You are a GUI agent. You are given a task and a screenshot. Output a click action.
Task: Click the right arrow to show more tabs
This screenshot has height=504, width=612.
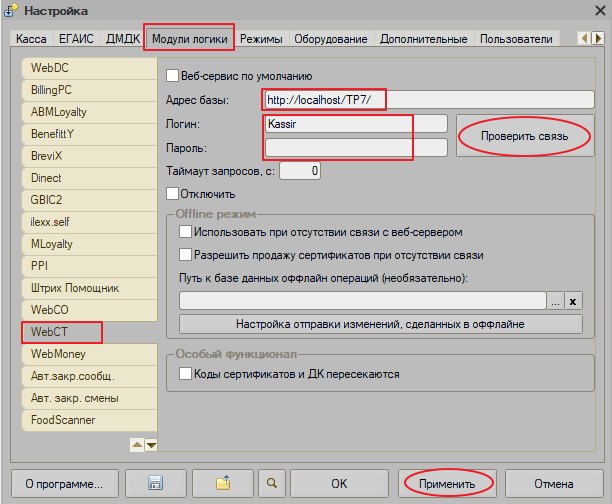(x=598, y=38)
